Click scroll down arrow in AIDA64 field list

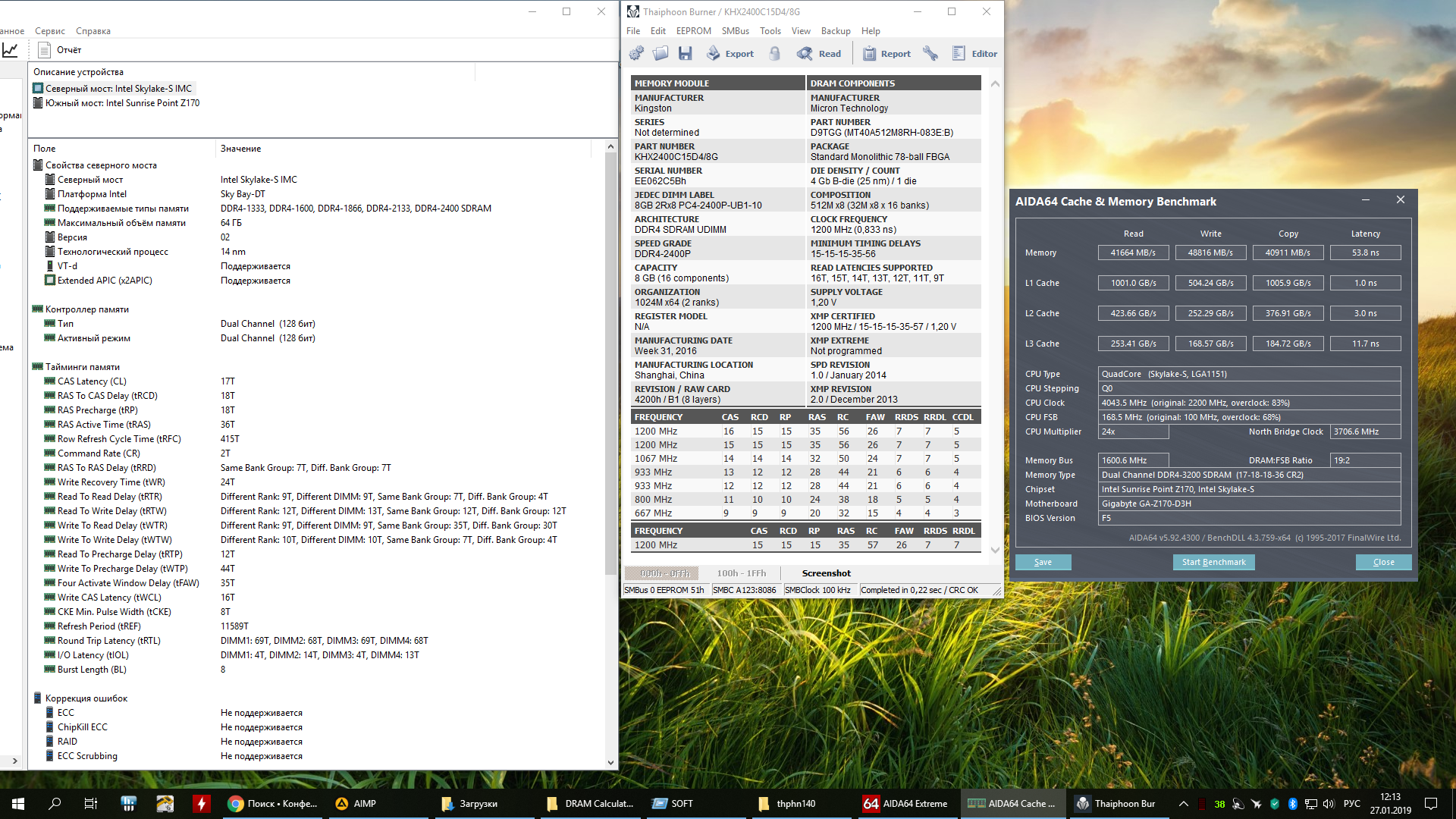pyautogui.click(x=610, y=763)
